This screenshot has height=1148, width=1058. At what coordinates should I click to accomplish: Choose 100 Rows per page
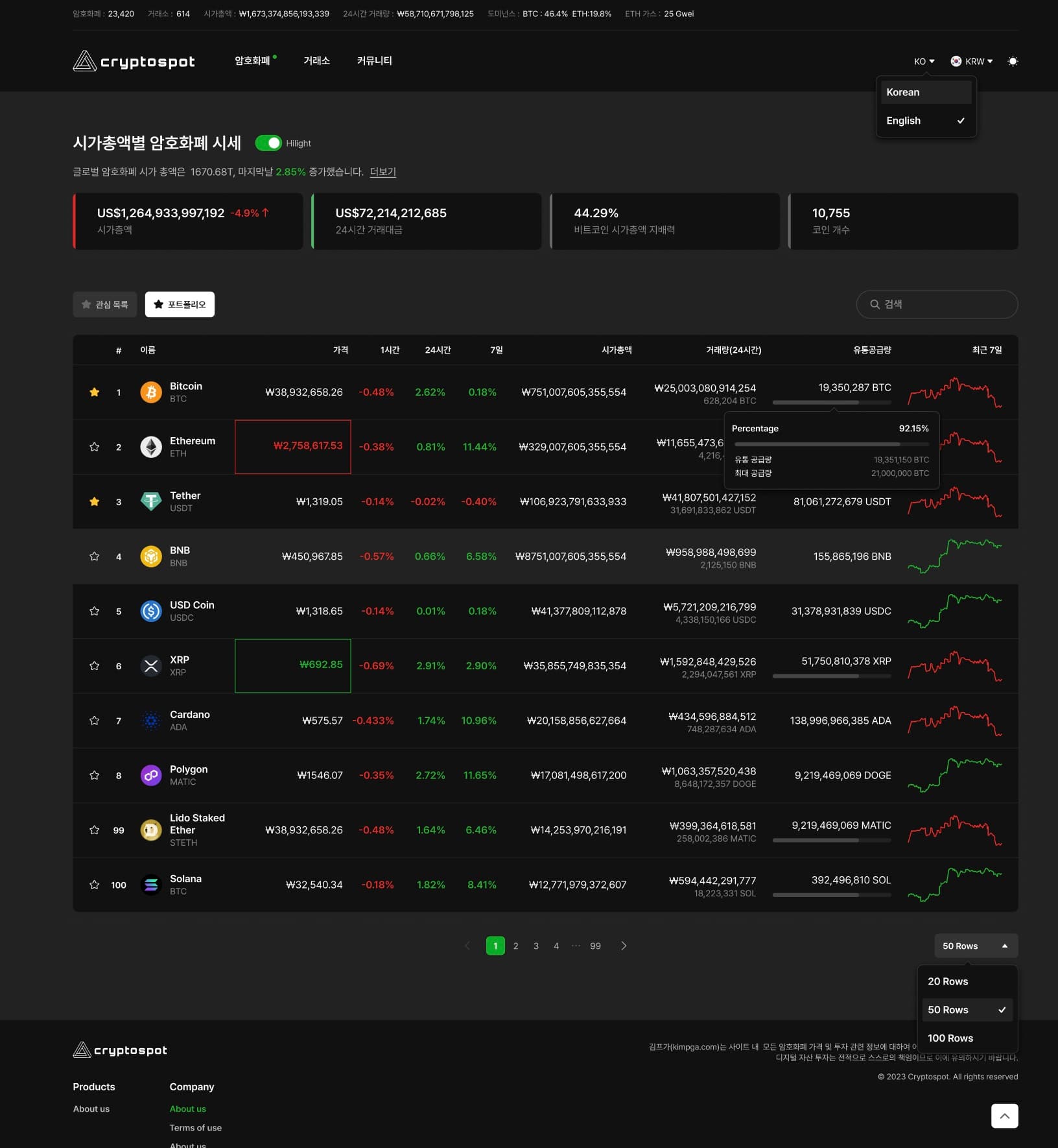[x=967, y=1038]
